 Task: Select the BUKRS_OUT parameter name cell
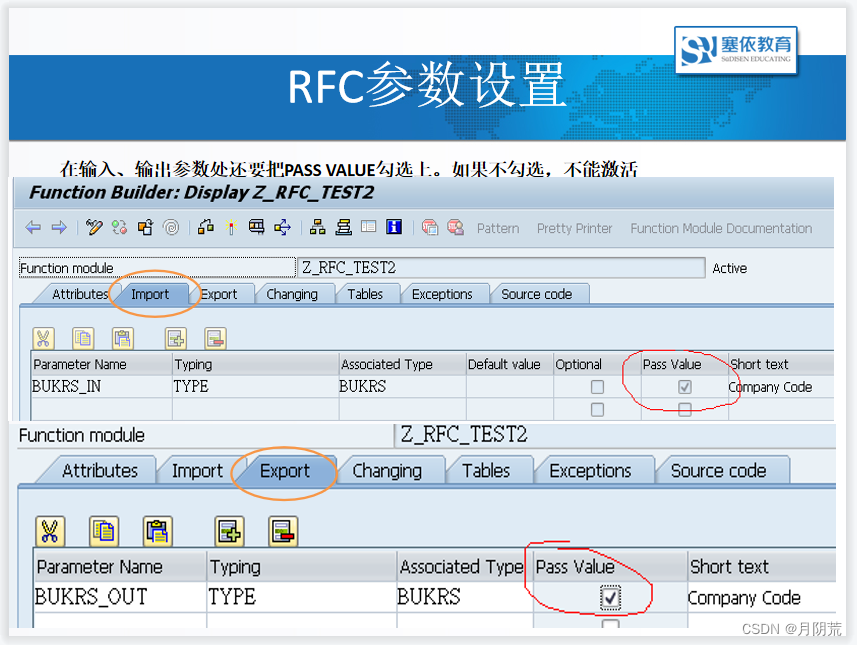pos(120,597)
